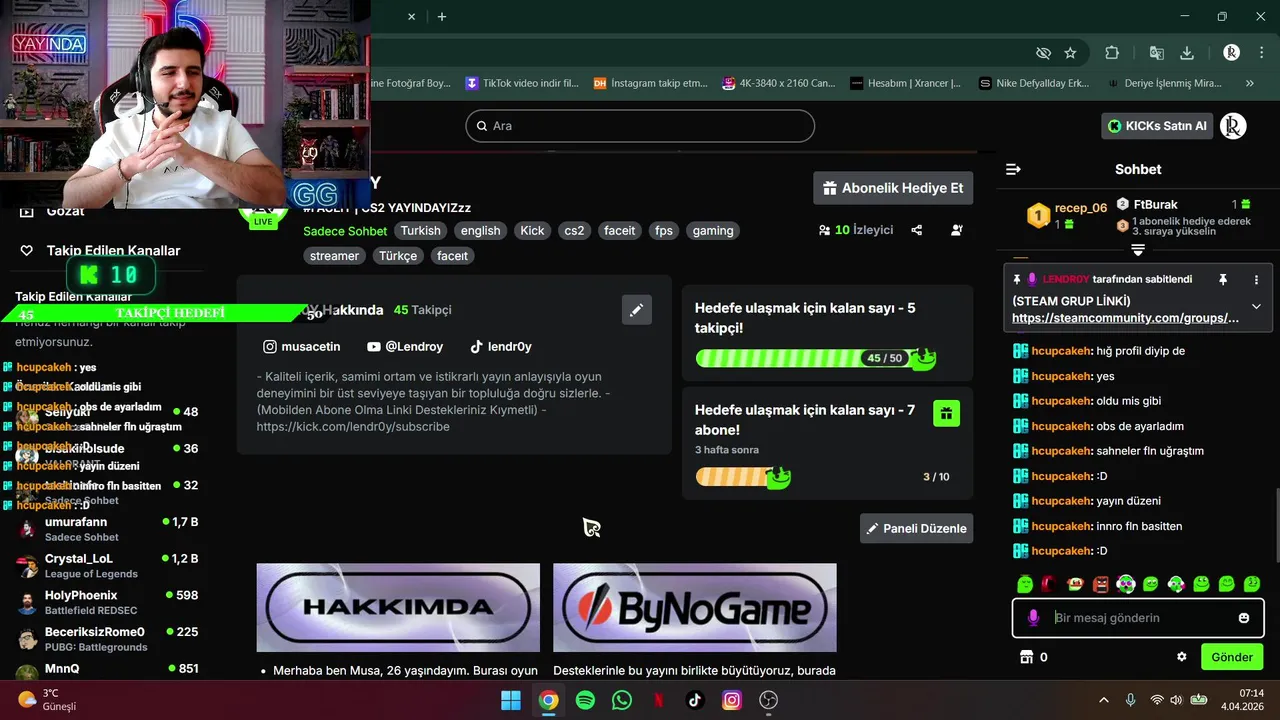The image size is (1280, 720).
Task: Click the crossed-eye tracking protection icon
Action: tap(1043, 53)
